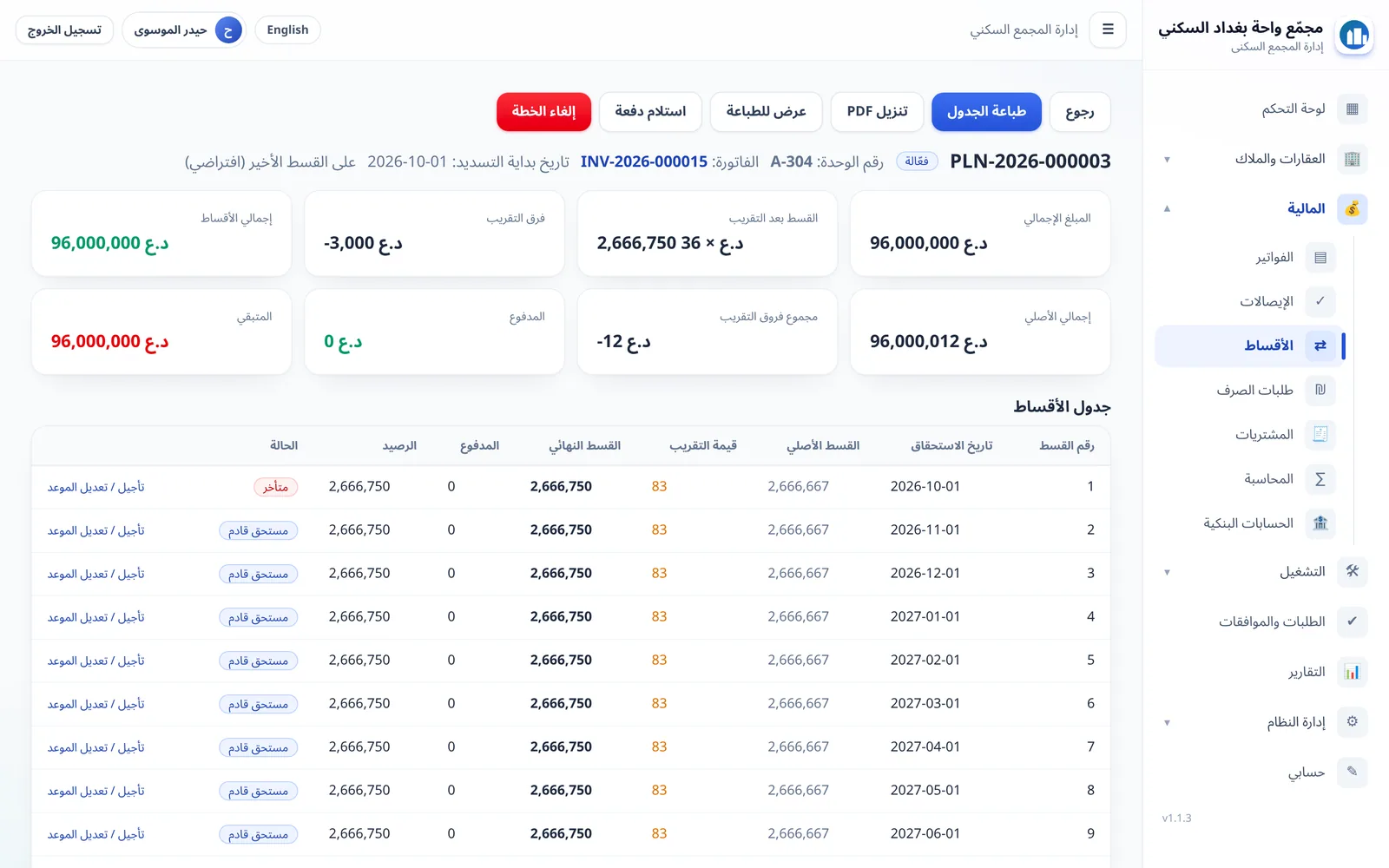Image resolution: width=1389 pixels, height=868 pixels.
Task: Click the المشتريات purchases icon
Action: pos(1320,435)
